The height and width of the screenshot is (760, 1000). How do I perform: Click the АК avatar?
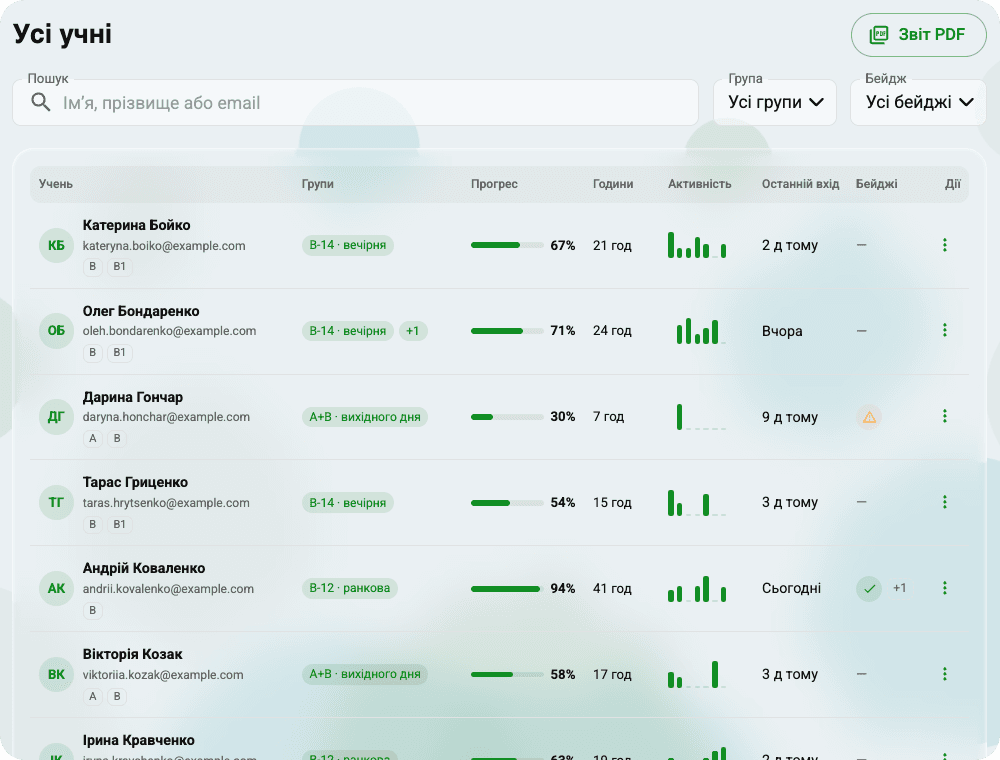[x=56, y=588]
